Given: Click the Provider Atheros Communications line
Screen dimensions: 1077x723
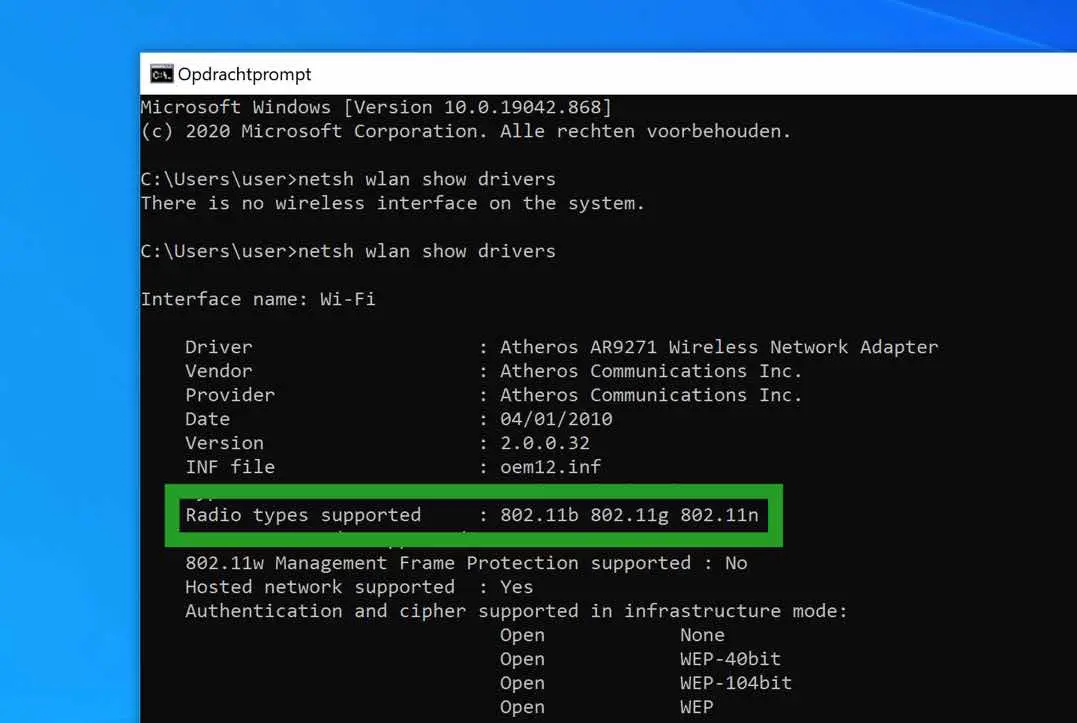Looking at the screenshot, I should (494, 395).
